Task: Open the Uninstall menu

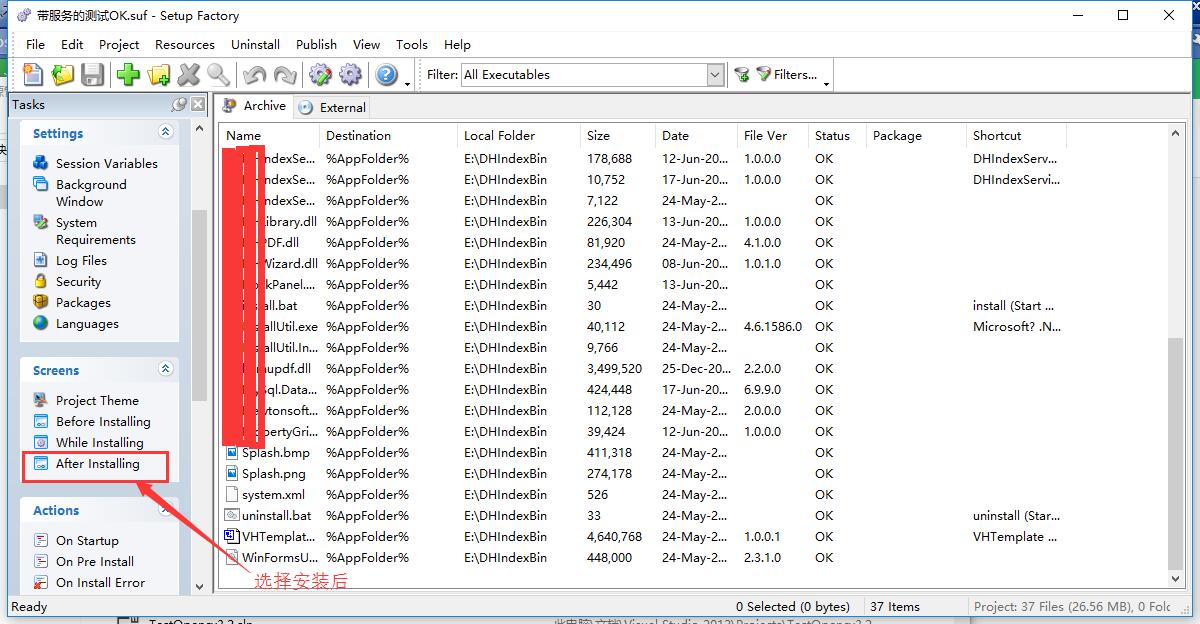Action: coord(255,44)
